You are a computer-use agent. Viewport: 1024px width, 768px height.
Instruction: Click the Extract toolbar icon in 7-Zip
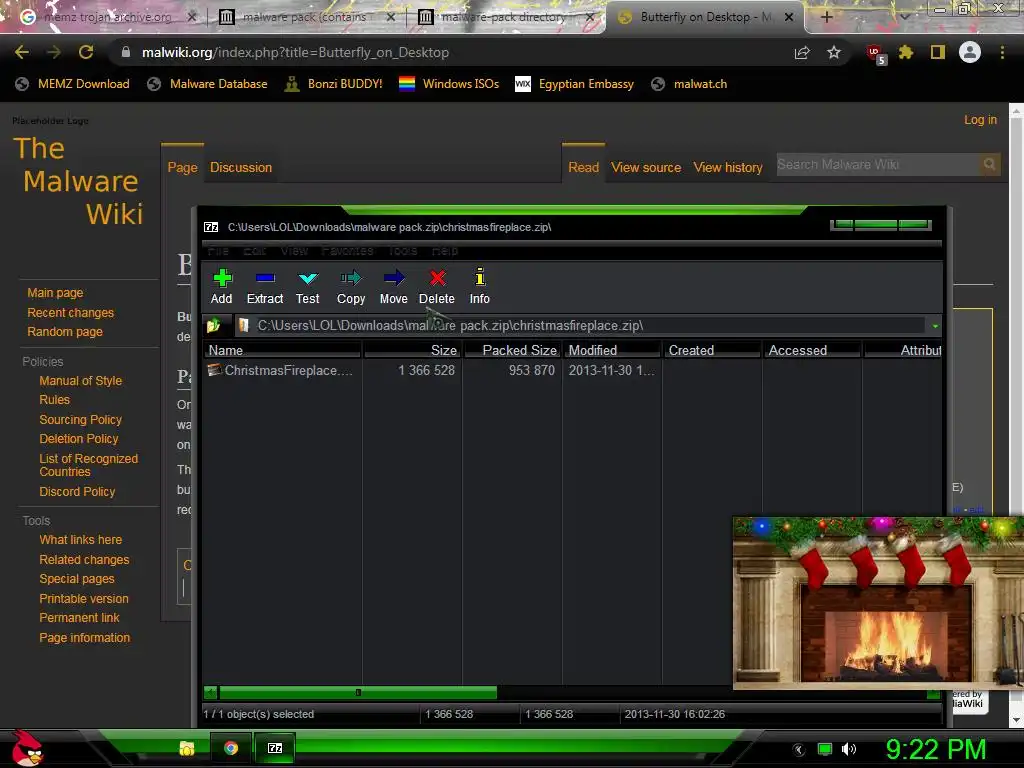(264, 287)
